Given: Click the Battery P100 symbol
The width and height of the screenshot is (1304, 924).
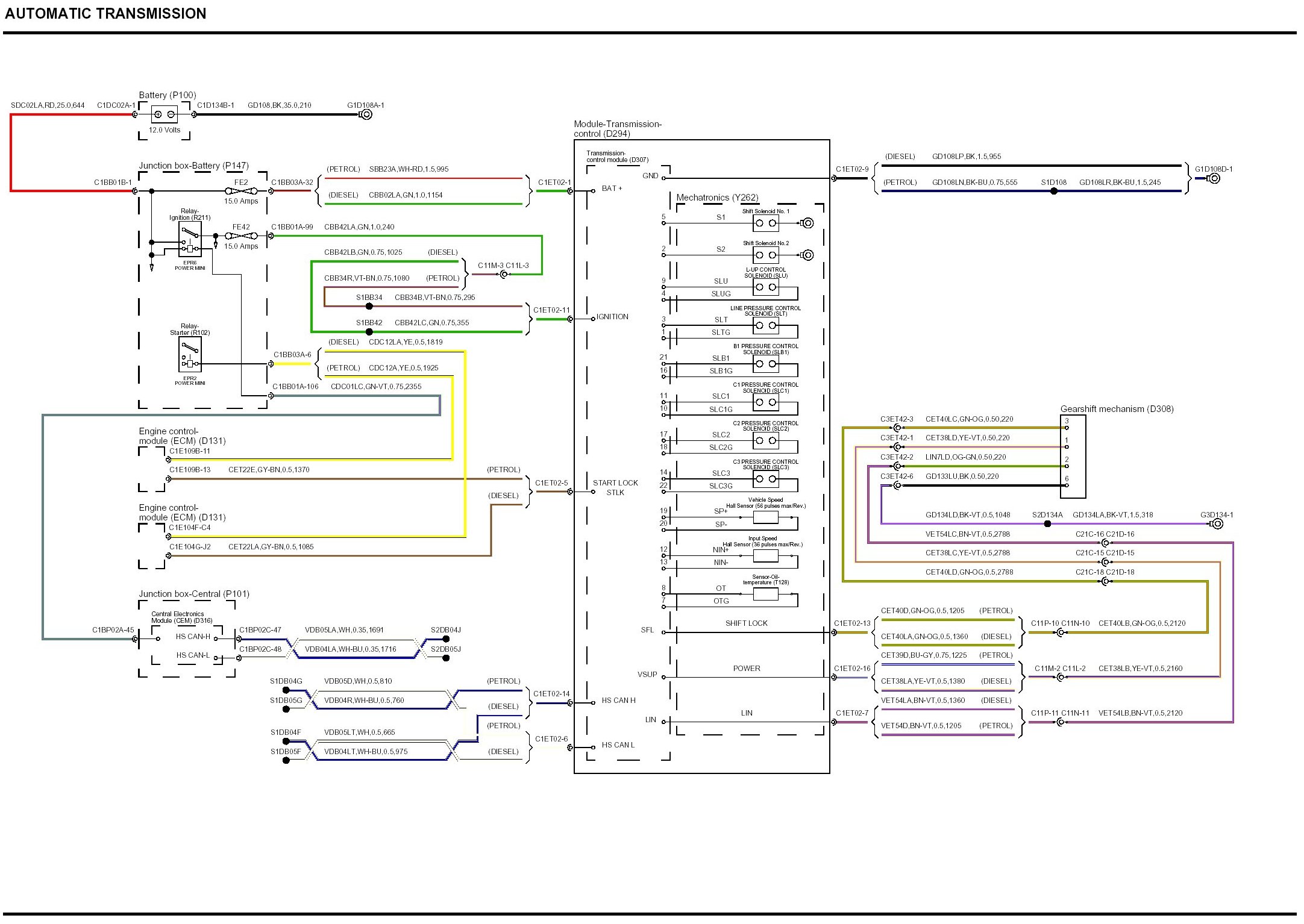Looking at the screenshot, I should tap(164, 114).
